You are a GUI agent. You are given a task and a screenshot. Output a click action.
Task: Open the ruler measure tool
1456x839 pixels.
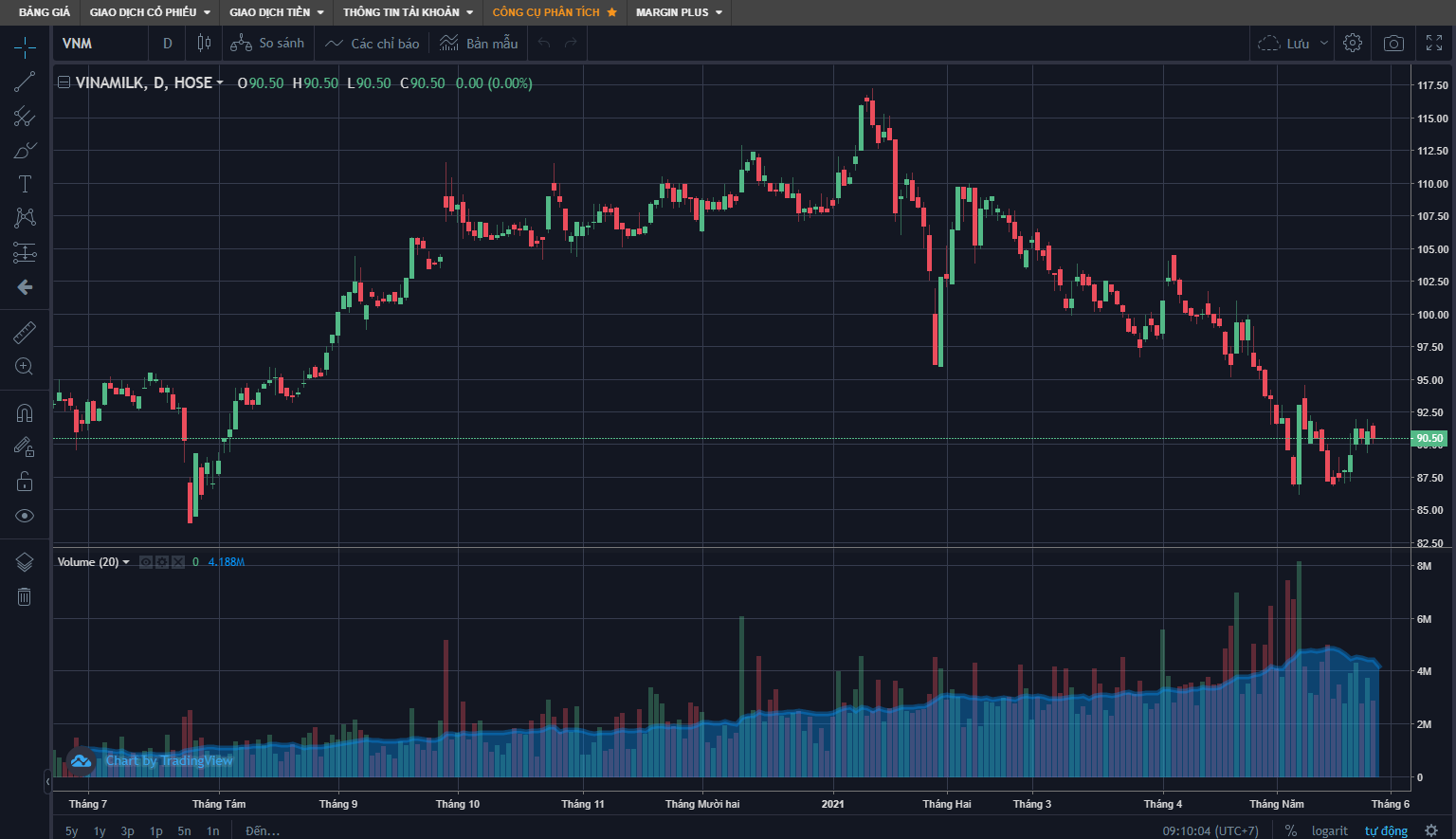pyautogui.click(x=25, y=332)
